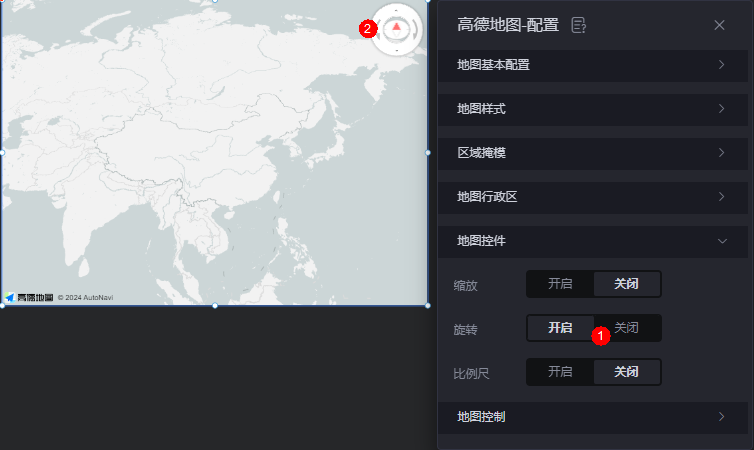Expand the 地图样式 section

coord(592,109)
